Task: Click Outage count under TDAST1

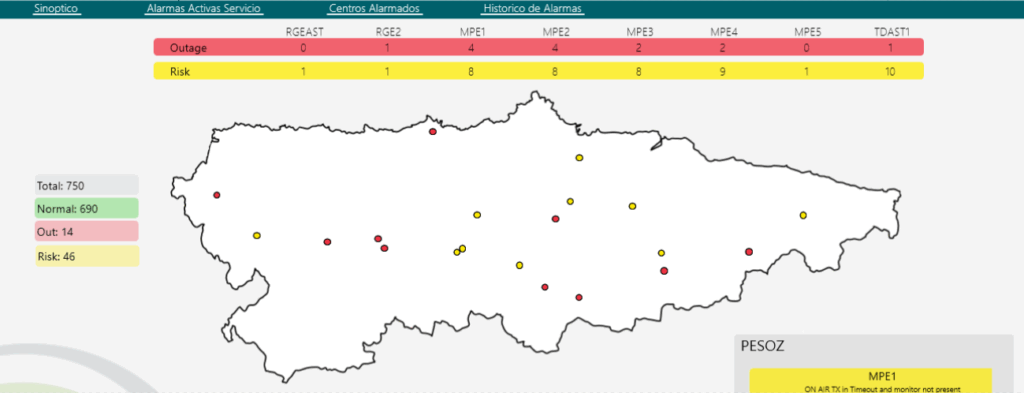Action: [891, 48]
